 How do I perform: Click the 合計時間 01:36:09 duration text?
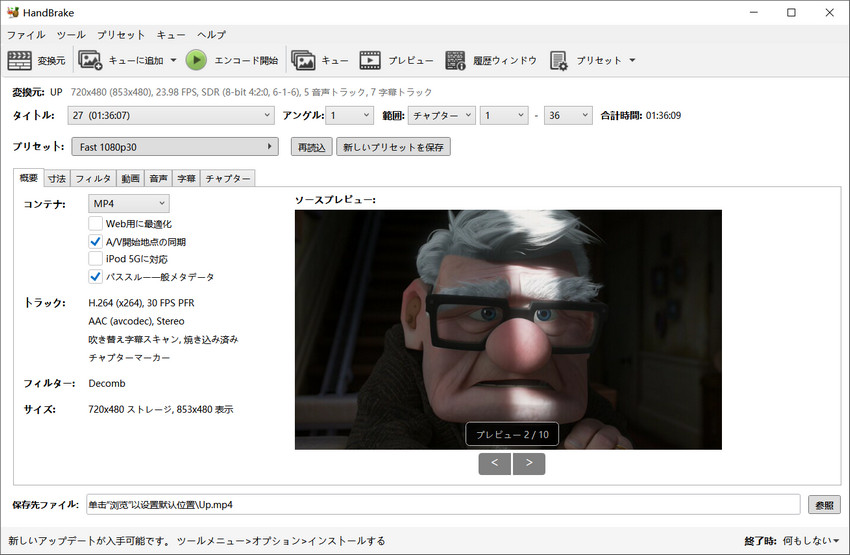pyautogui.click(x=640, y=115)
